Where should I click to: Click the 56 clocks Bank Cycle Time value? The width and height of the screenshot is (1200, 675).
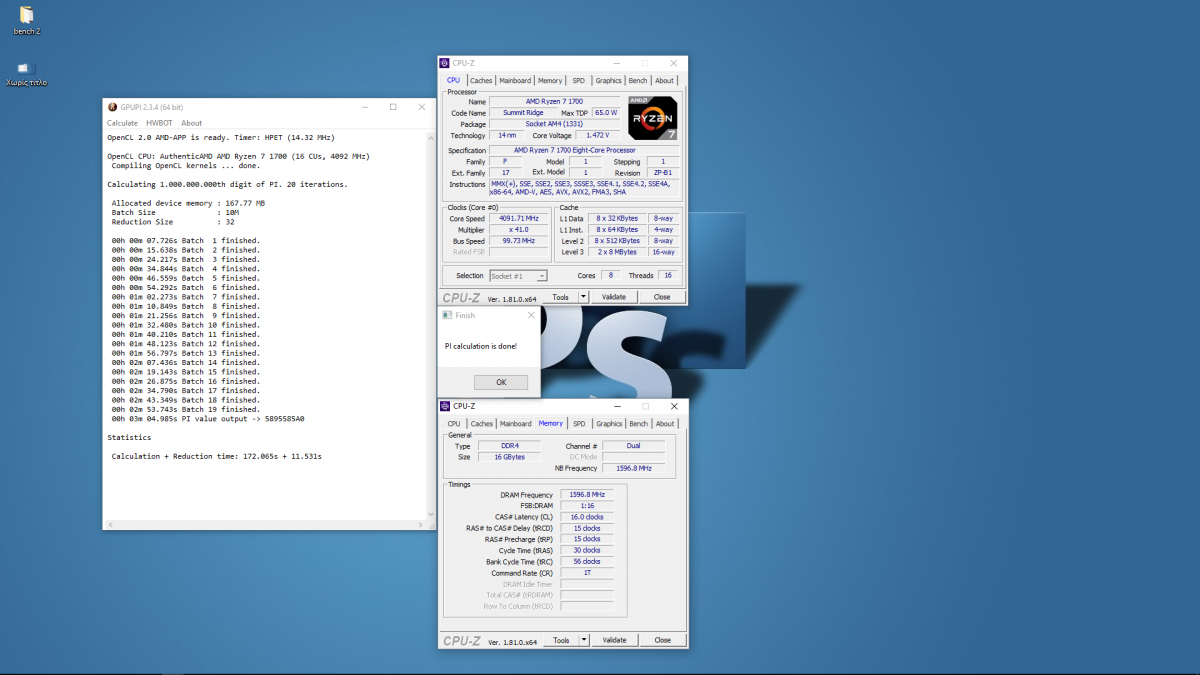[587, 562]
